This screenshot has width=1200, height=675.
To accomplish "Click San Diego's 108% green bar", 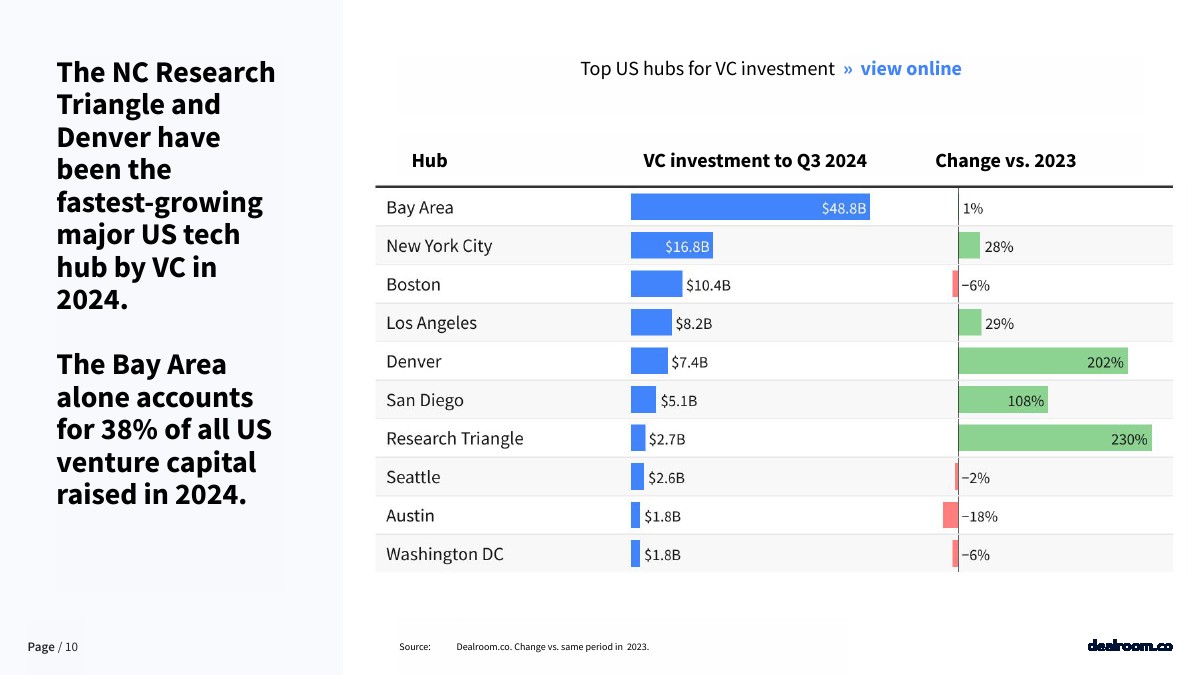I will tap(1002, 400).
